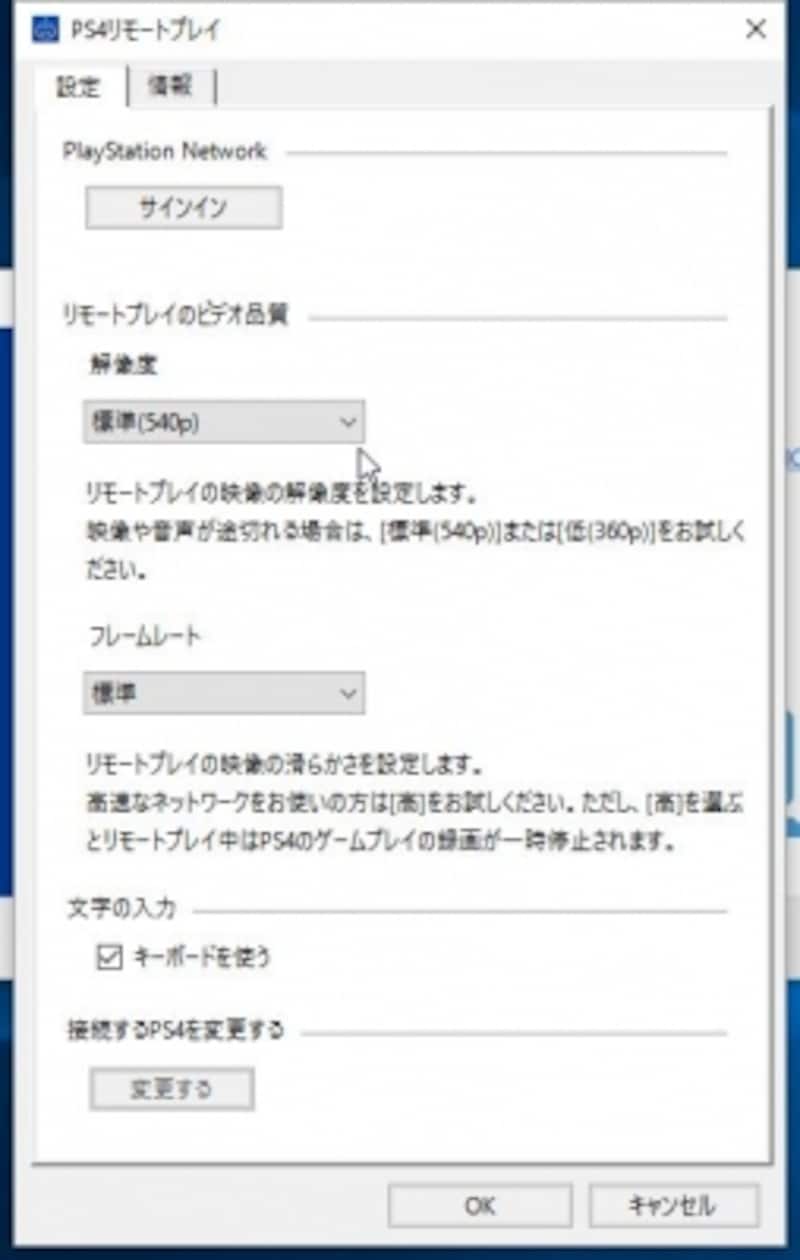Open the 解像度 標準(540p) dropdown
Image resolution: width=800 pixels, height=1260 pixels.
tap(224, 423)
